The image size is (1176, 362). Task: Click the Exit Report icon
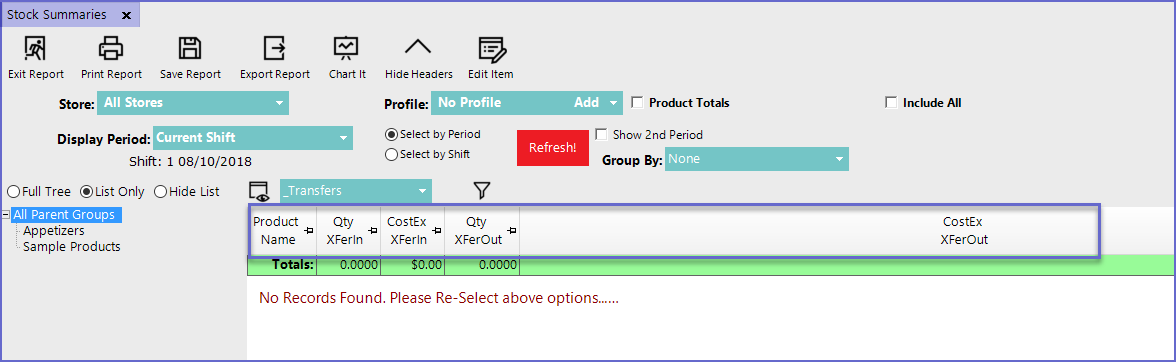(x=35, y=48)
